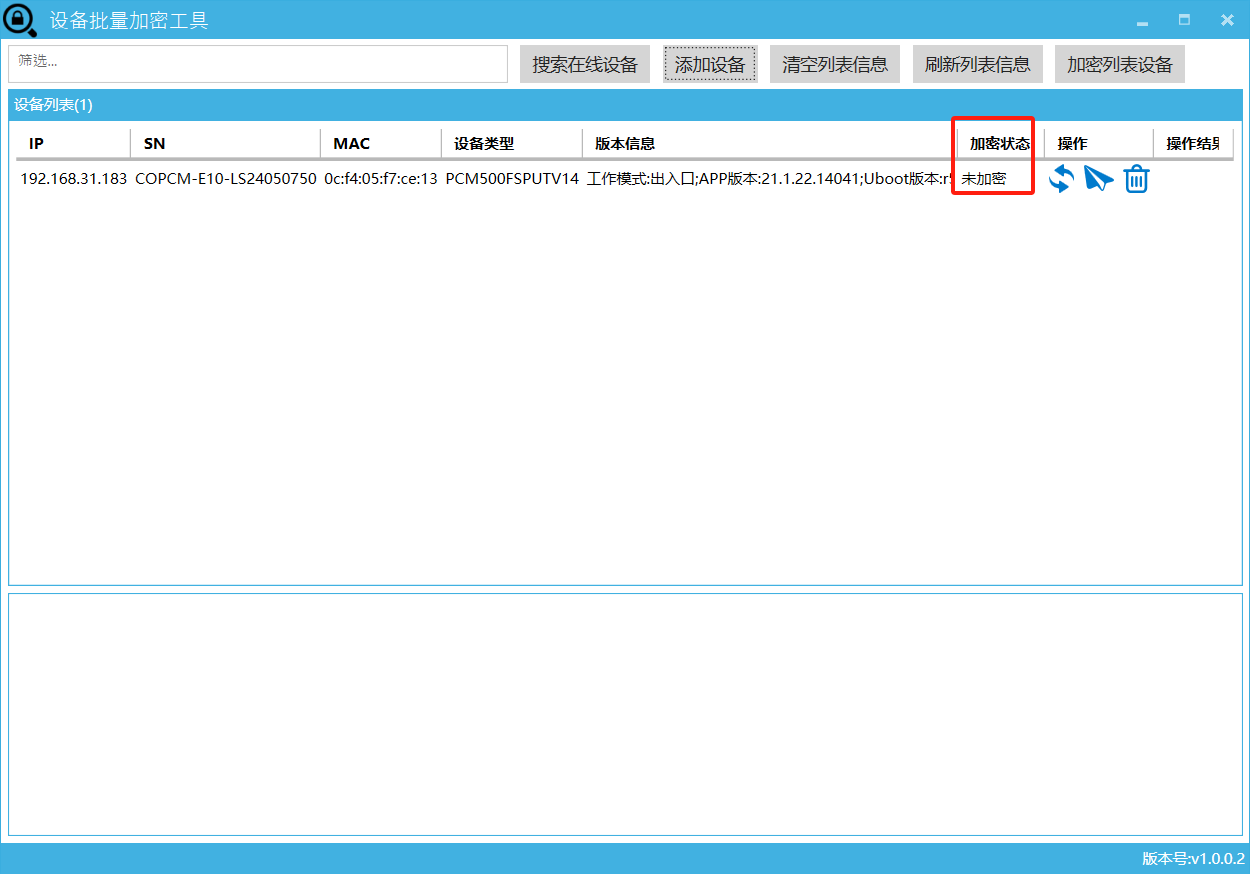Click the 操作结果 column header

click(x=1193, y=144)
